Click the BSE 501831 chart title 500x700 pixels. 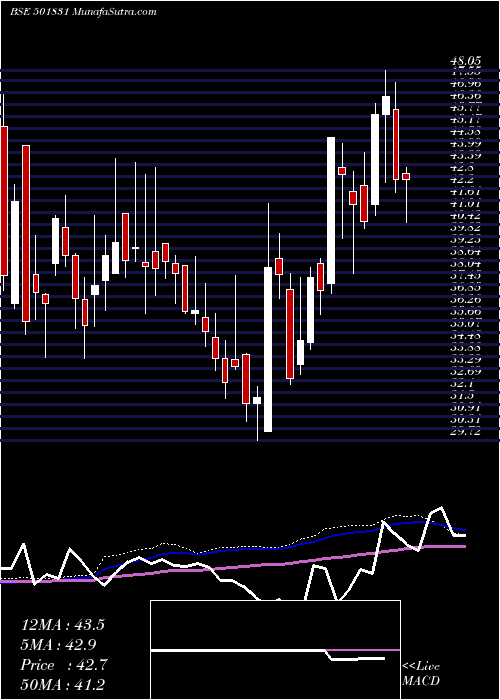[x=83, y=12]
